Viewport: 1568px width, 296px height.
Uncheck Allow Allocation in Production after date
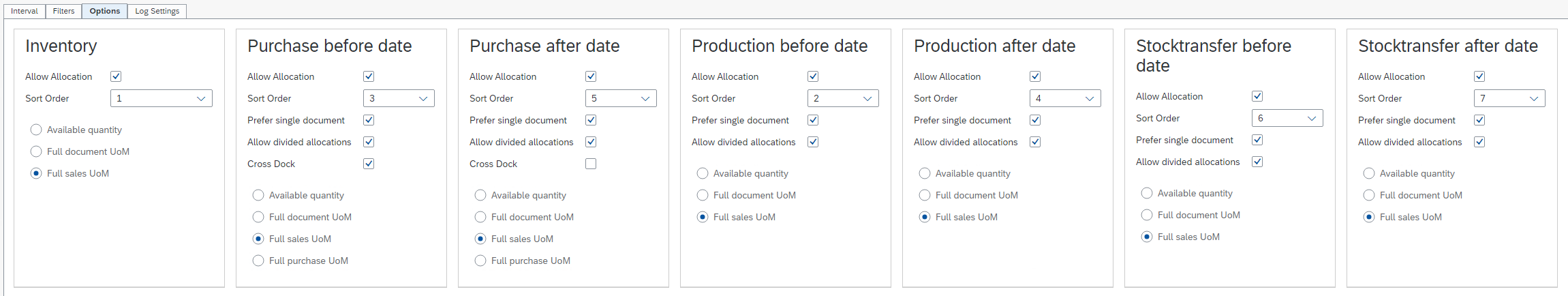pyautogui.click(x=1035, y=76)
